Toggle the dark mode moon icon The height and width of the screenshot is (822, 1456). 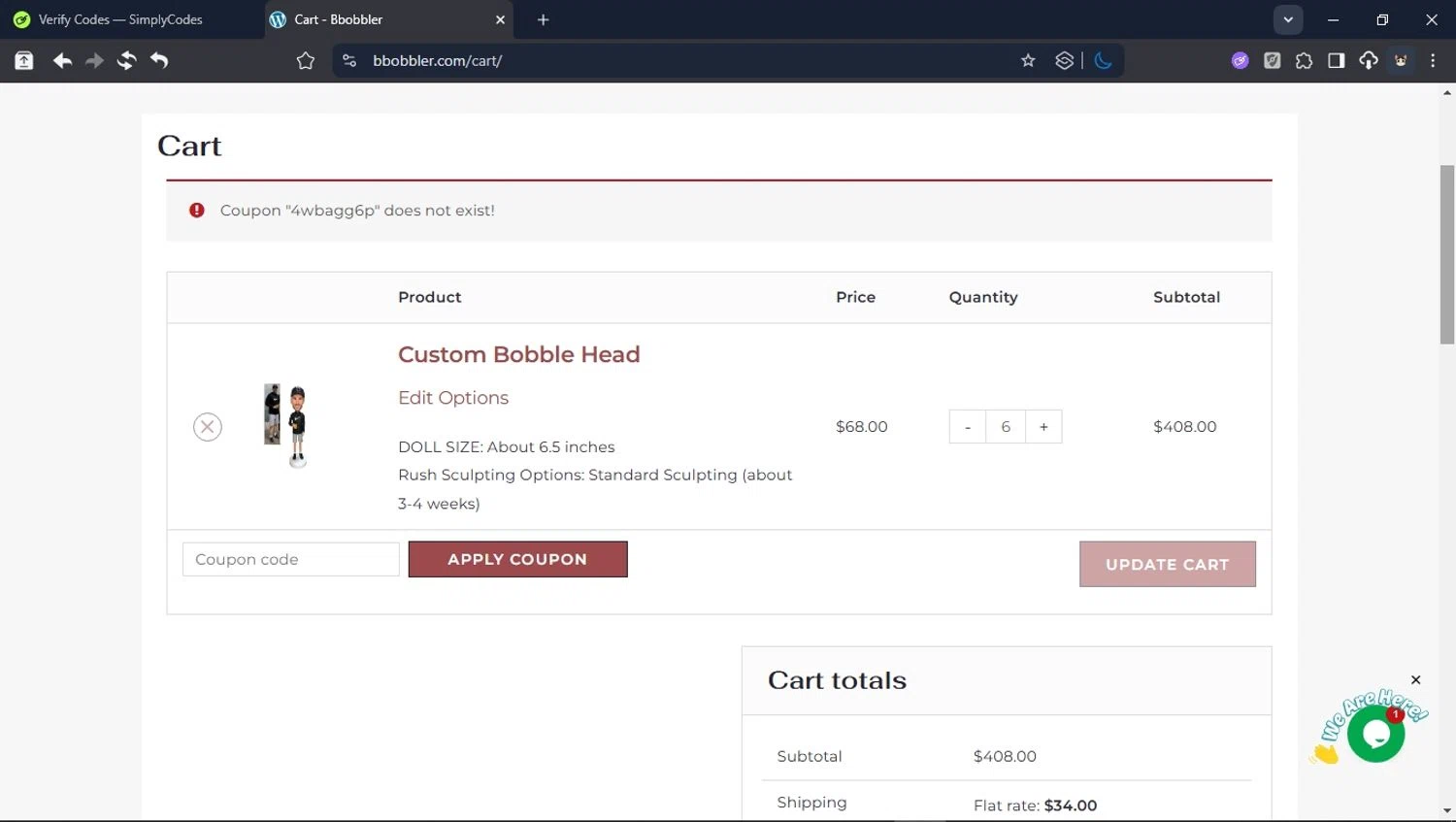point(1103,60)
